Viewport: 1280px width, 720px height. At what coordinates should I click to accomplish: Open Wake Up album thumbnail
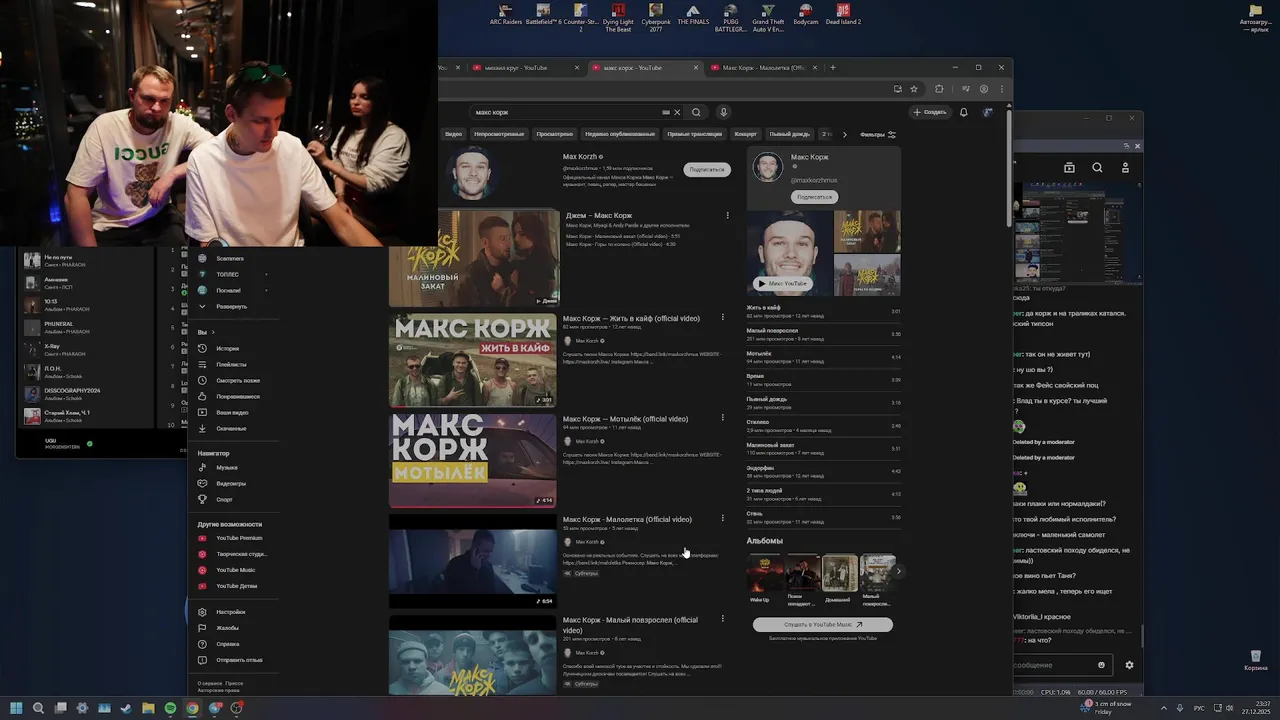coord(765,574)
